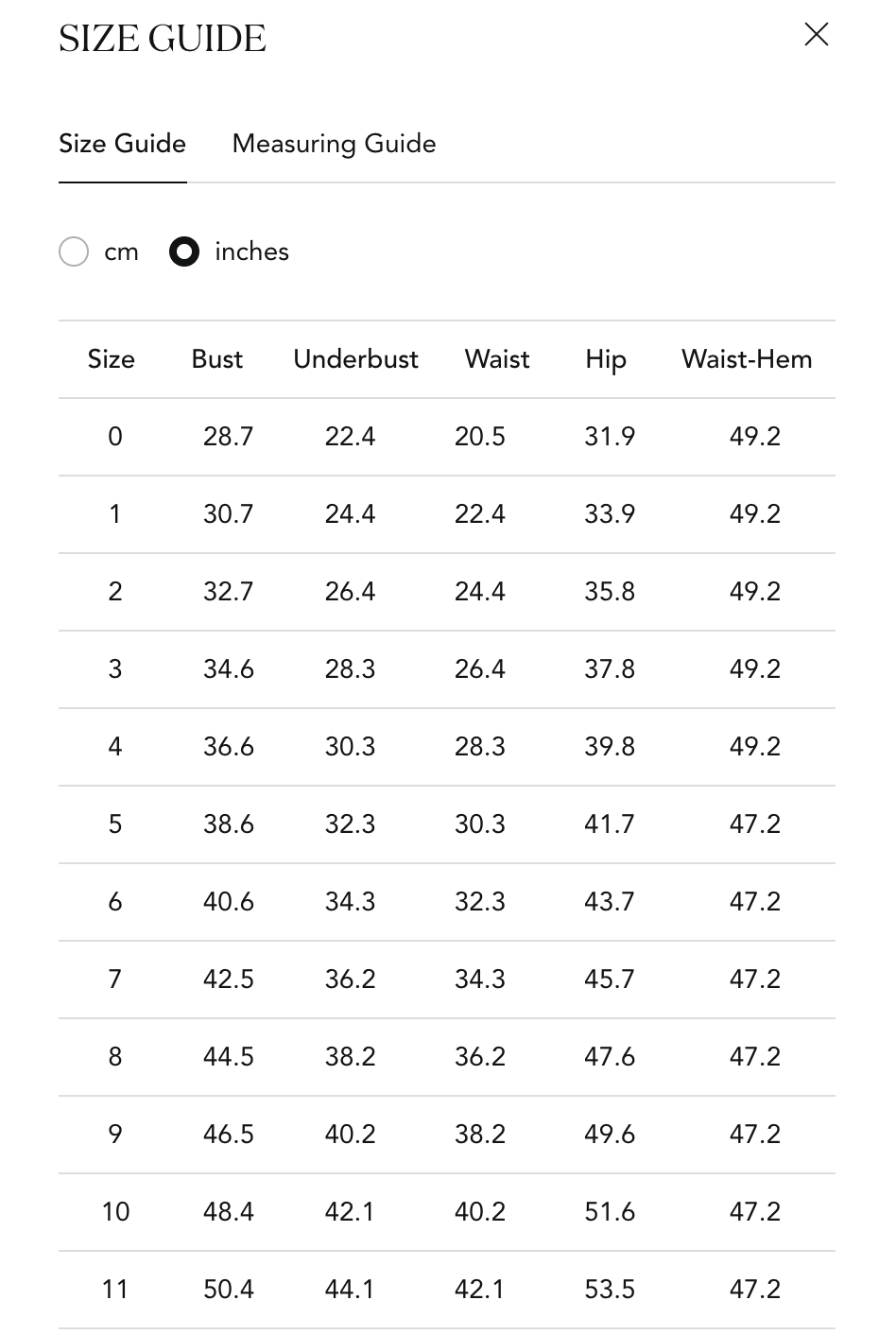Select the size 0 row label
The width and height of the screenshot is (896, 1335).
click(x=115, y=437)
